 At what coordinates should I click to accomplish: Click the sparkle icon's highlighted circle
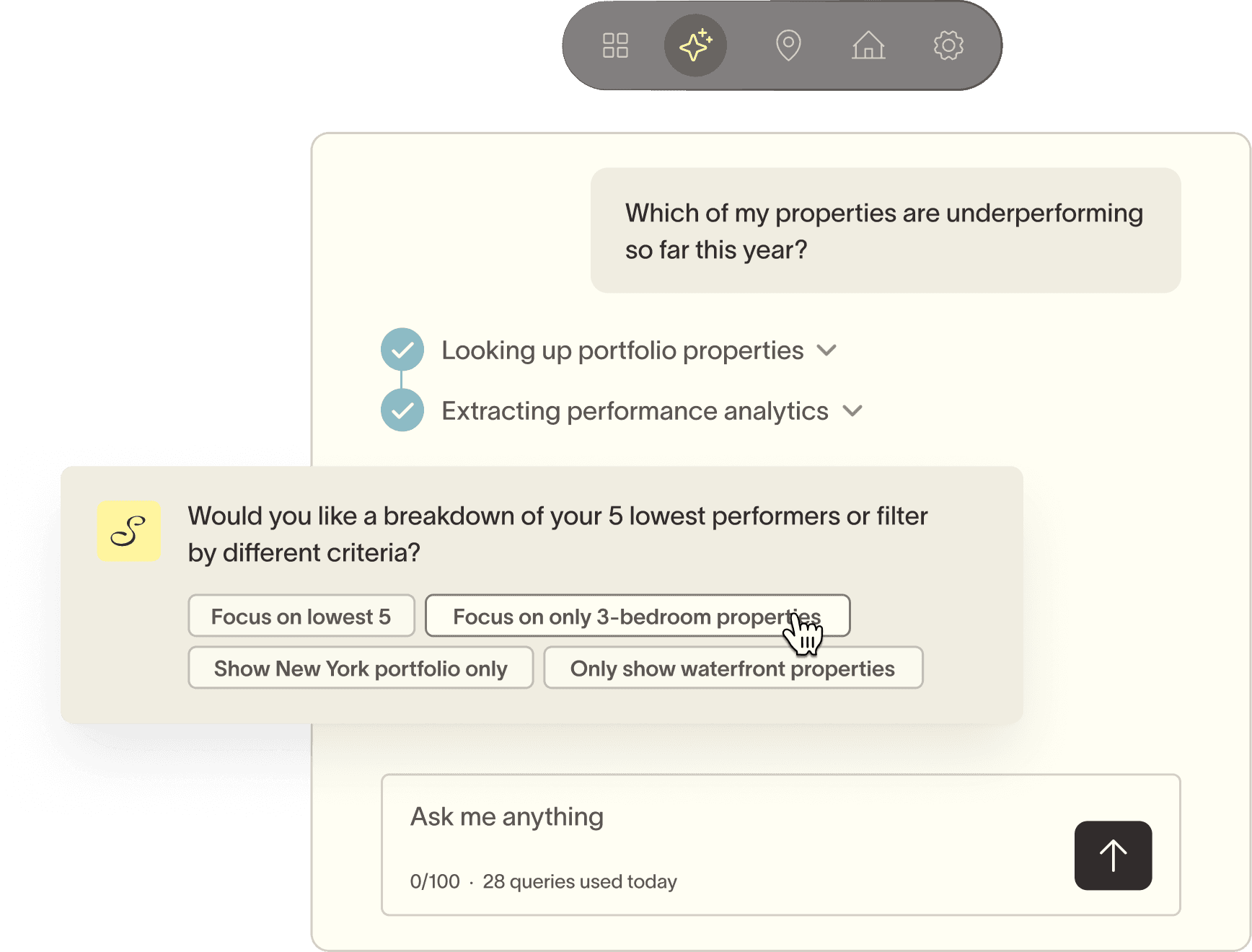coord(695,45)
